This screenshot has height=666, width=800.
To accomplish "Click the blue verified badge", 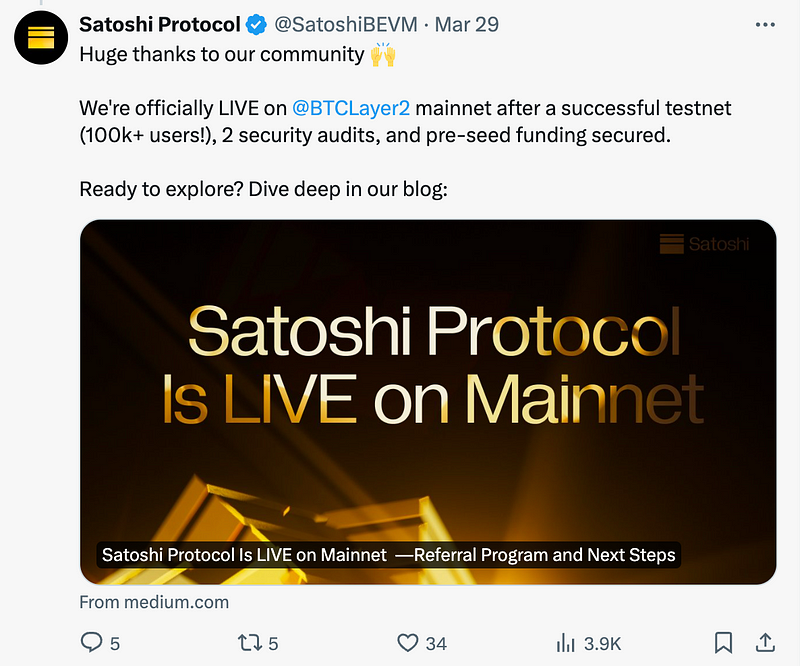I will point(256,24).
